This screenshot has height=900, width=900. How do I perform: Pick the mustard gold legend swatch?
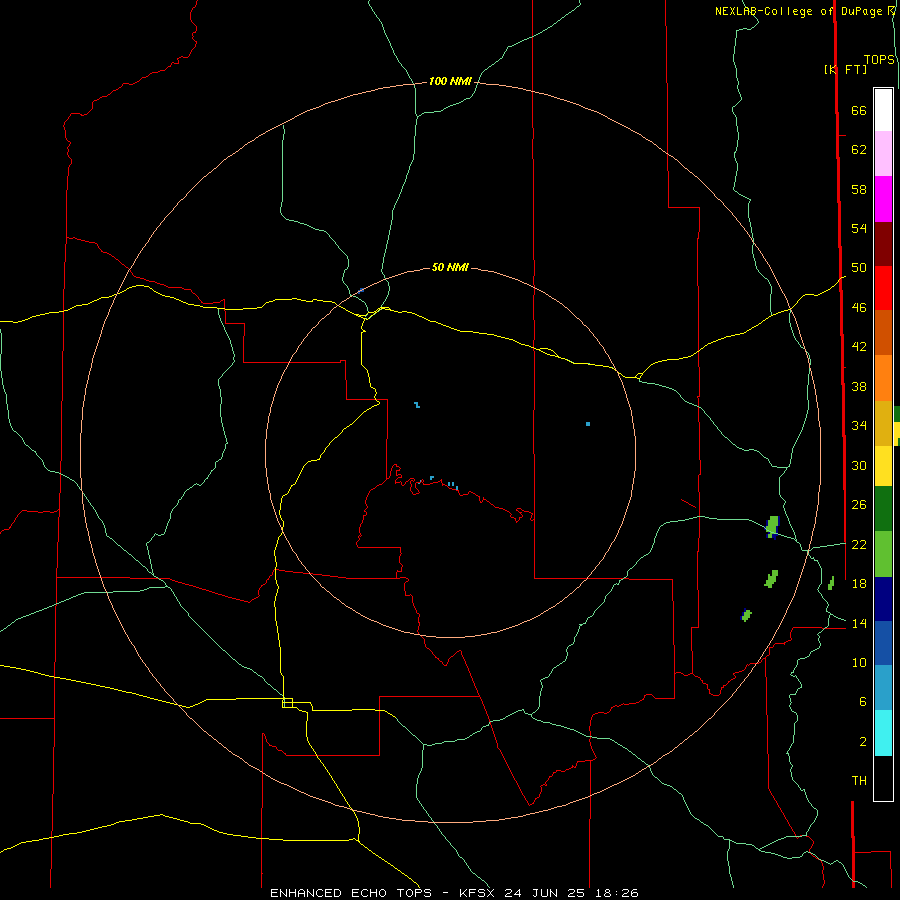pyautogui.click(x=883, y=423)
